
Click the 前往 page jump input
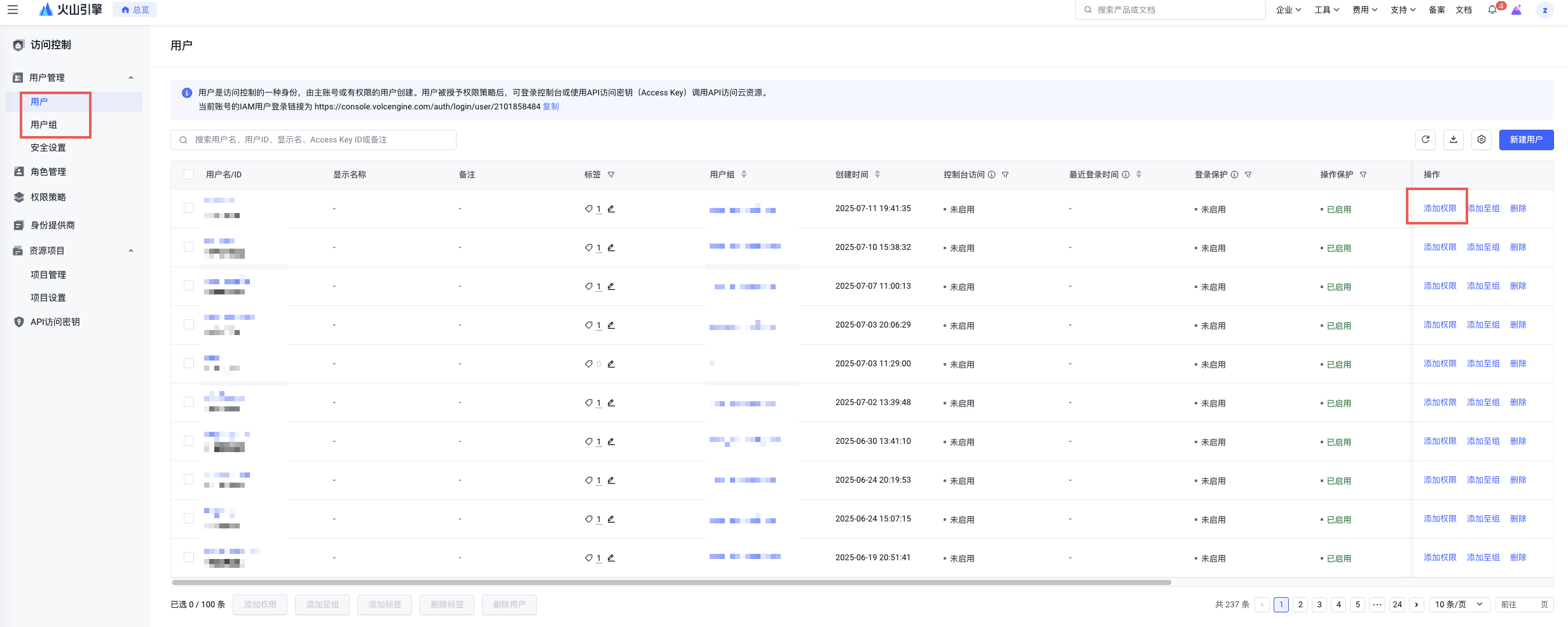pyautogui.click(x=1524, y=605)
